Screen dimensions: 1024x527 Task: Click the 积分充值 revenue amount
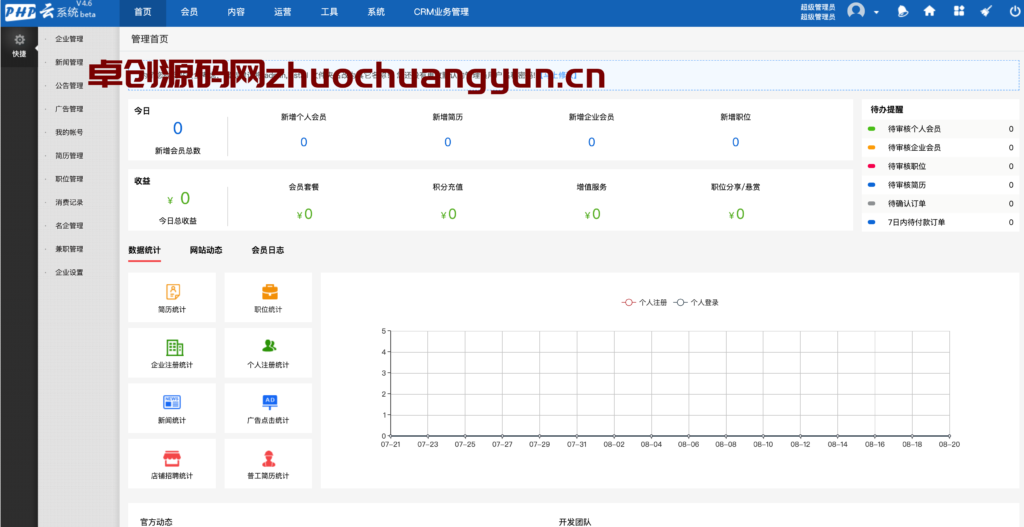coord(448,214)
